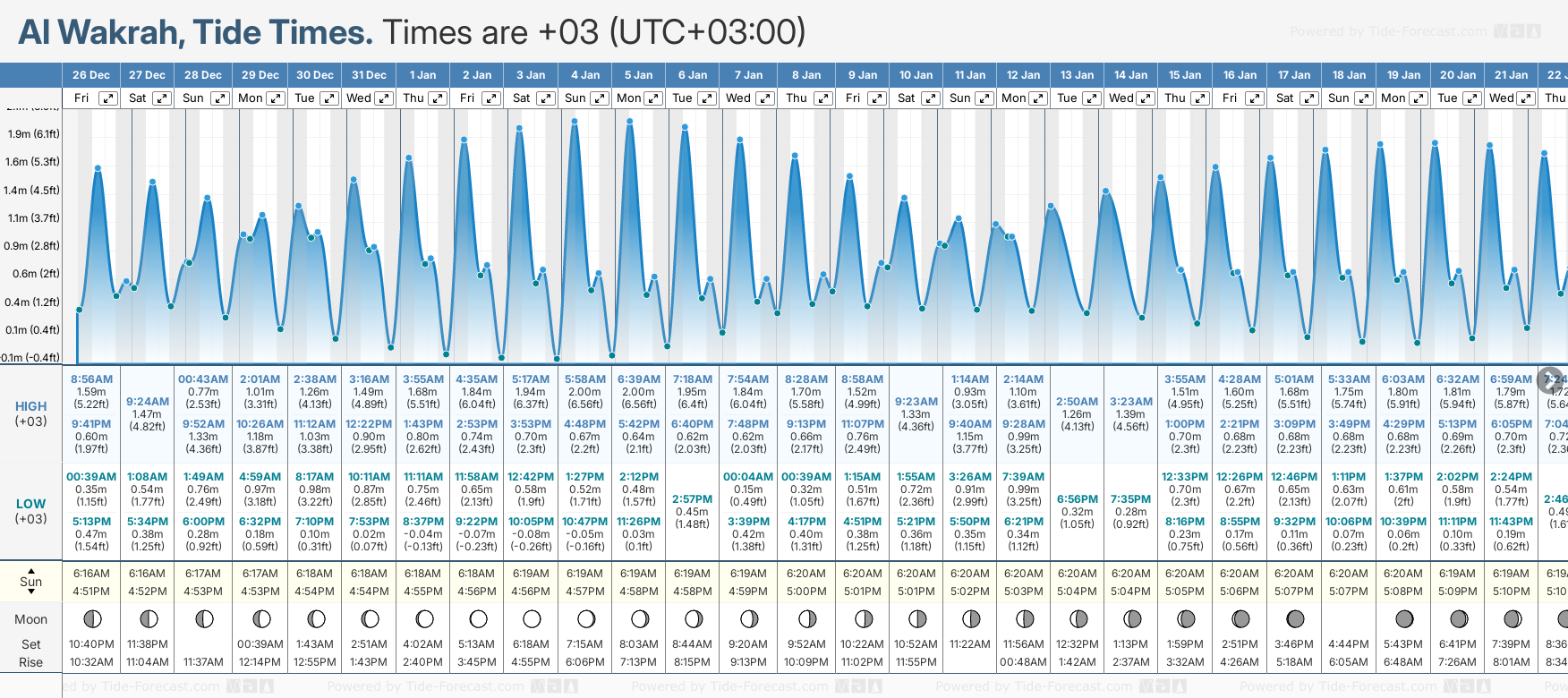Click the tide peak point on 5 Jan graph
Screen dimensions: 1568x698
pos(630,121)
